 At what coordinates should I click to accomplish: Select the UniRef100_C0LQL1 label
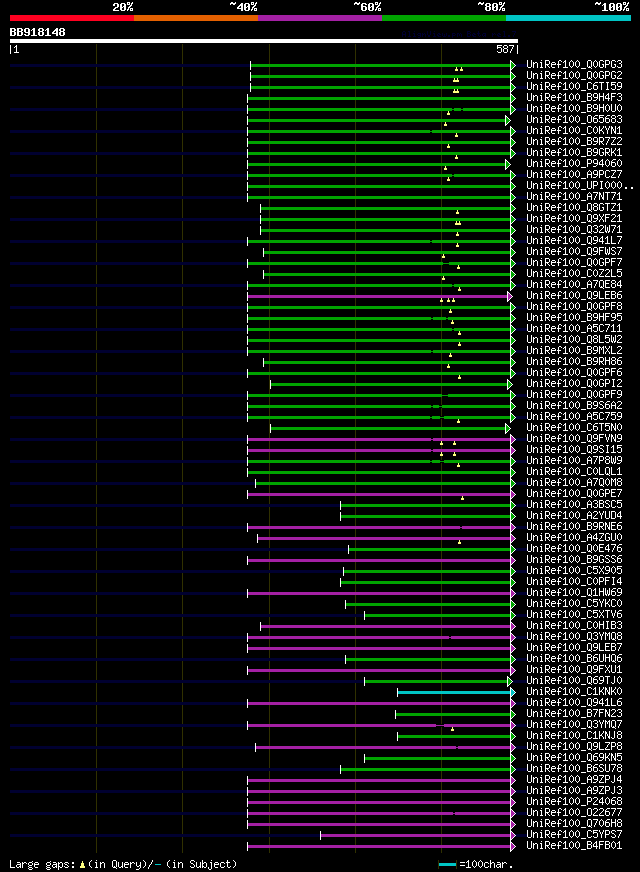574,472
